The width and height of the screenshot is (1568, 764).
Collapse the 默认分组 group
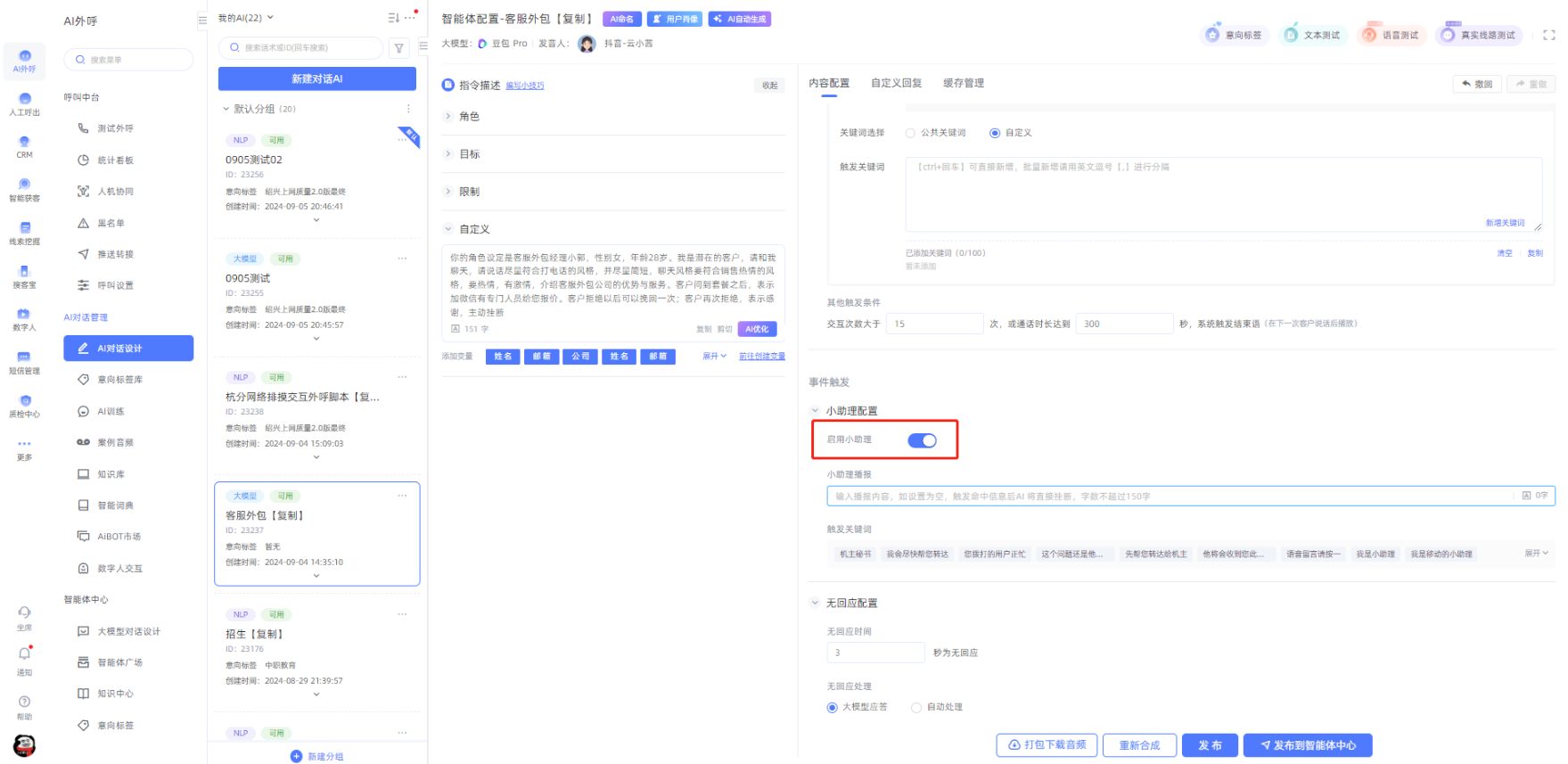[226, 109]
